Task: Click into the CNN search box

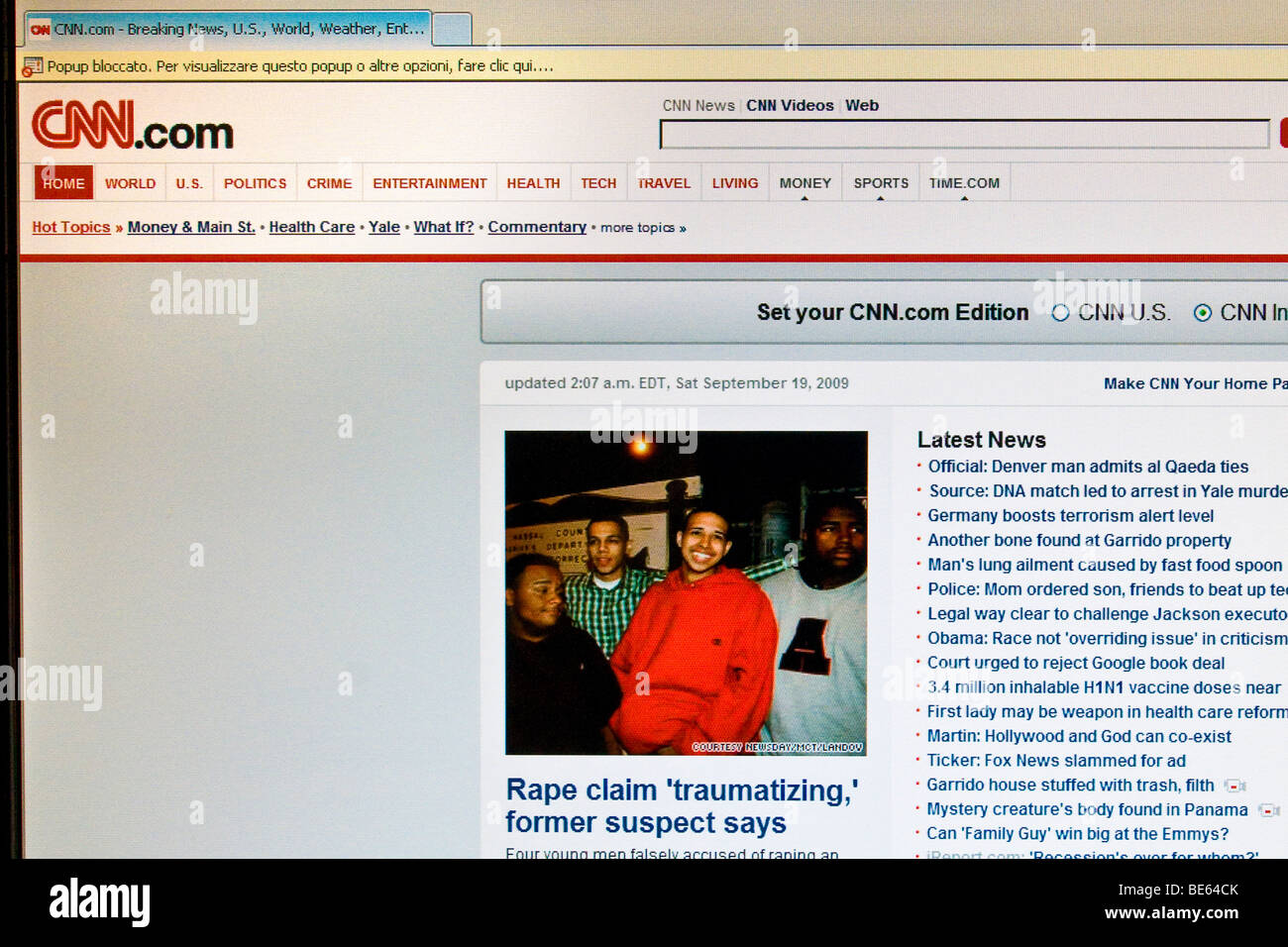Action: (x=964, y=135)
